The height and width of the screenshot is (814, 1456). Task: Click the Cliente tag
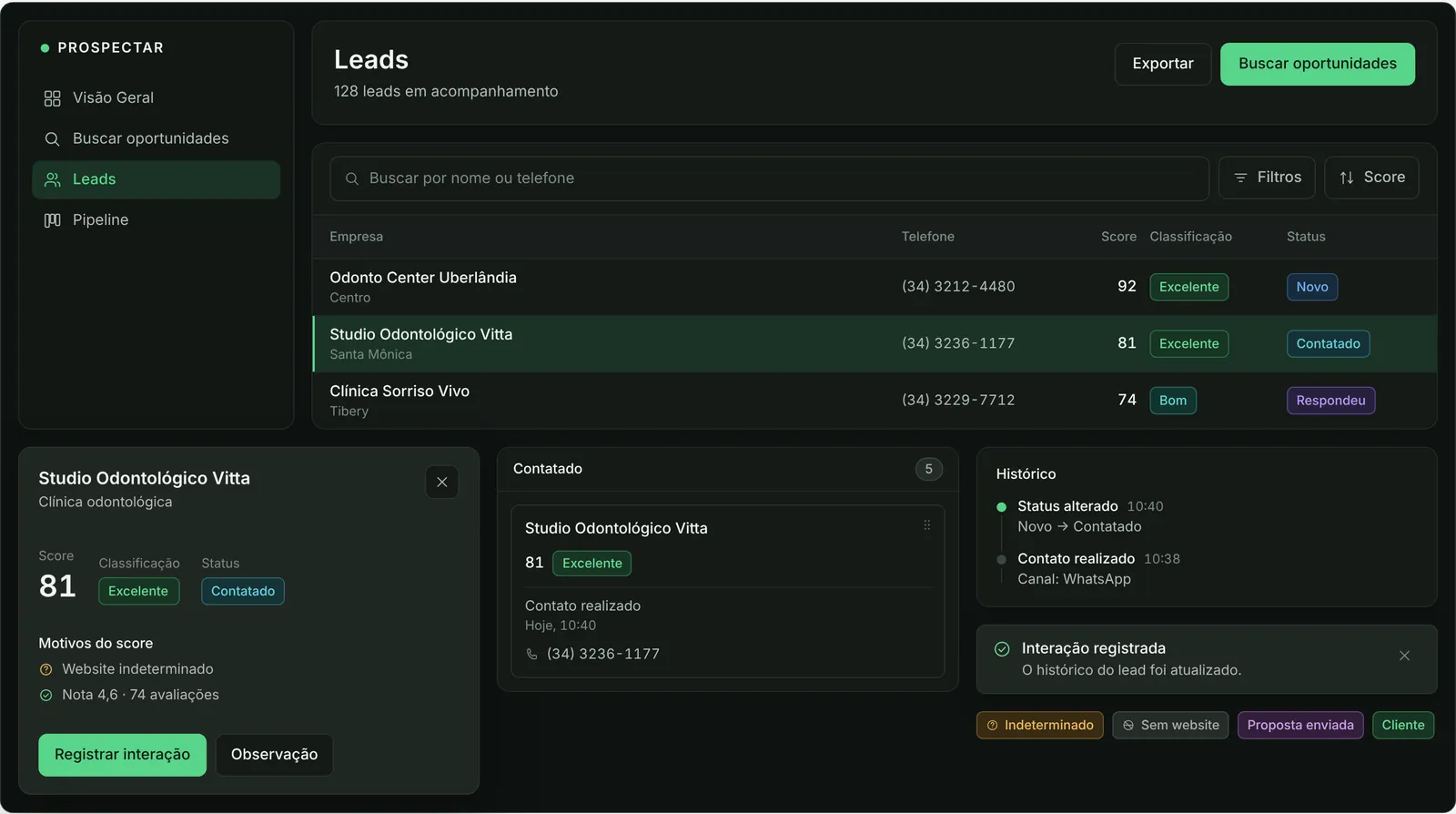(1403, 726)
